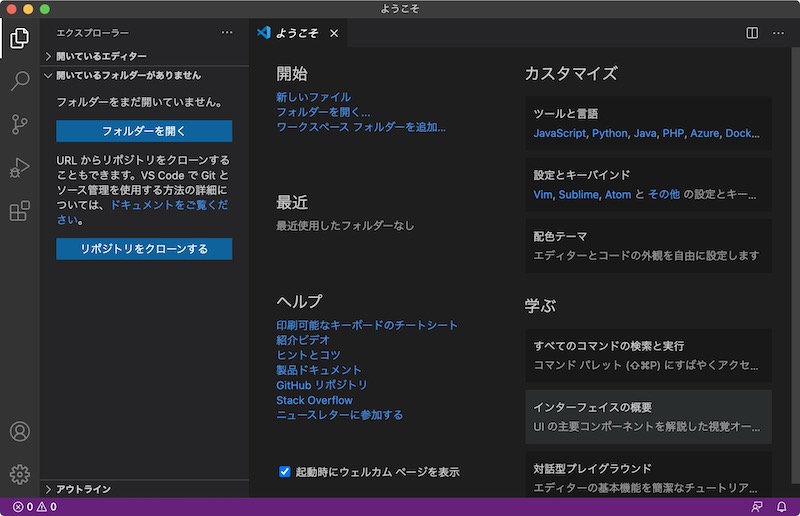800x516 pixels.
Task: Toggle 起動時にウェルカム ページを表示 checkbox
Action: point(285,472)
